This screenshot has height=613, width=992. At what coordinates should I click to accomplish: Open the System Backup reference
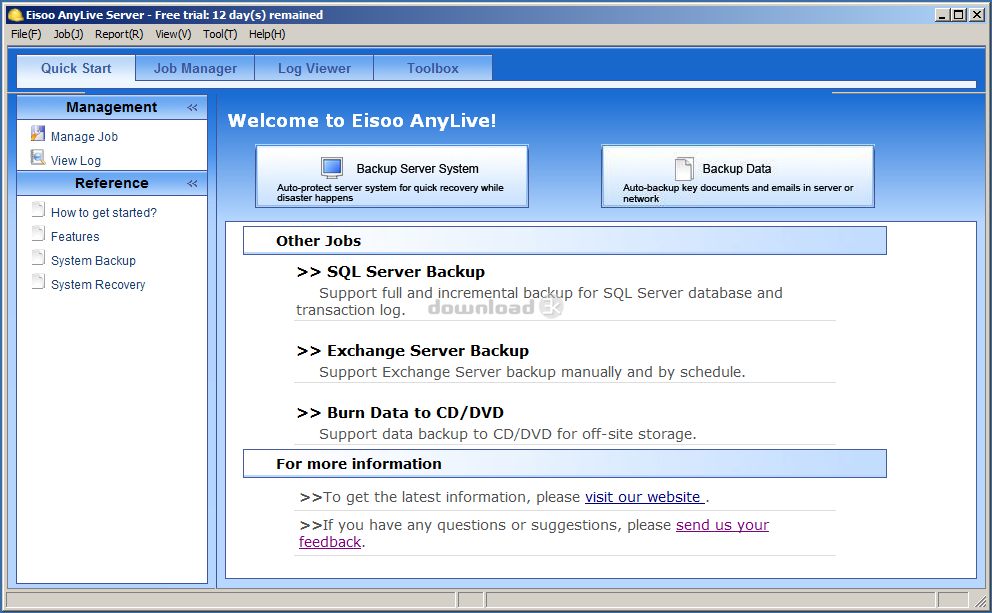(93, 261)
